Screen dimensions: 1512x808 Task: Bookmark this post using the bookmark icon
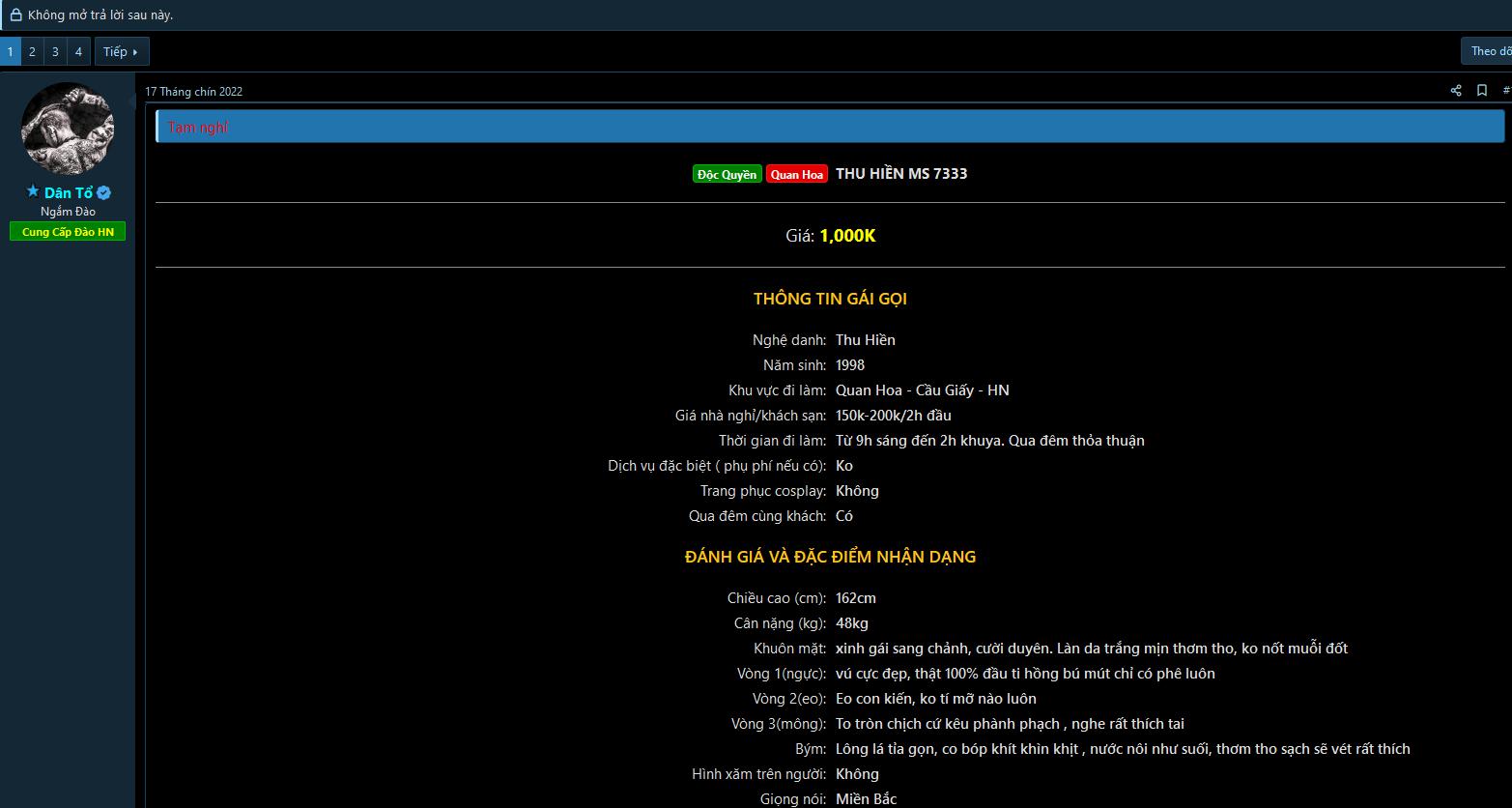pyautogui.click(x=1482, y=91)
